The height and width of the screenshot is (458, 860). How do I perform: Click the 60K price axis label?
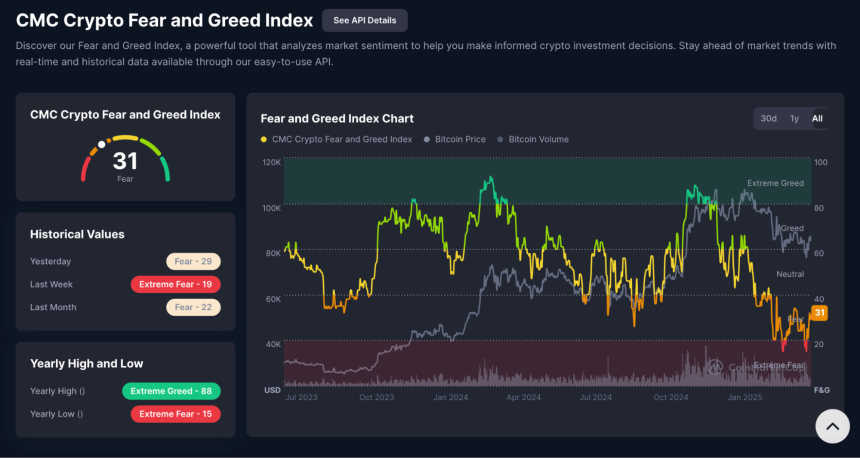(274, 299)
